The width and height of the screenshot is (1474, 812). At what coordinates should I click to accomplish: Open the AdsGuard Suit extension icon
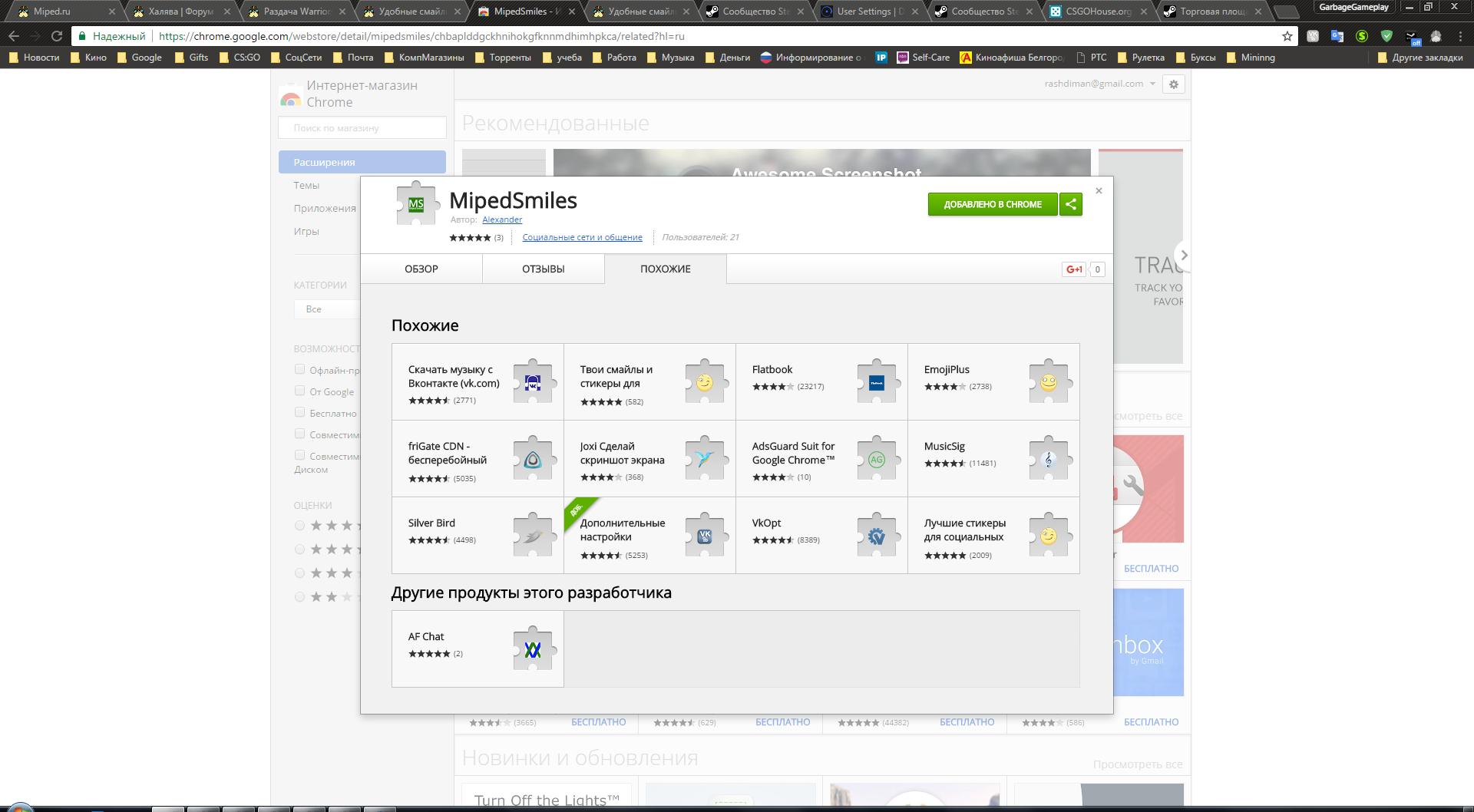pos(877,458)
